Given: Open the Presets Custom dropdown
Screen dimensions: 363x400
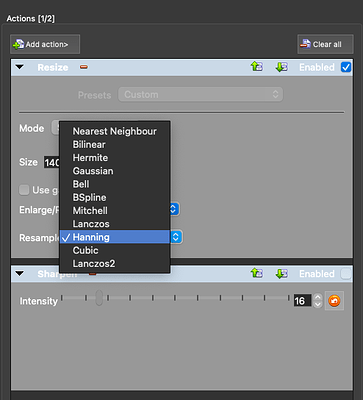Looking at the screenshot, I should click(x=201, y=95).
